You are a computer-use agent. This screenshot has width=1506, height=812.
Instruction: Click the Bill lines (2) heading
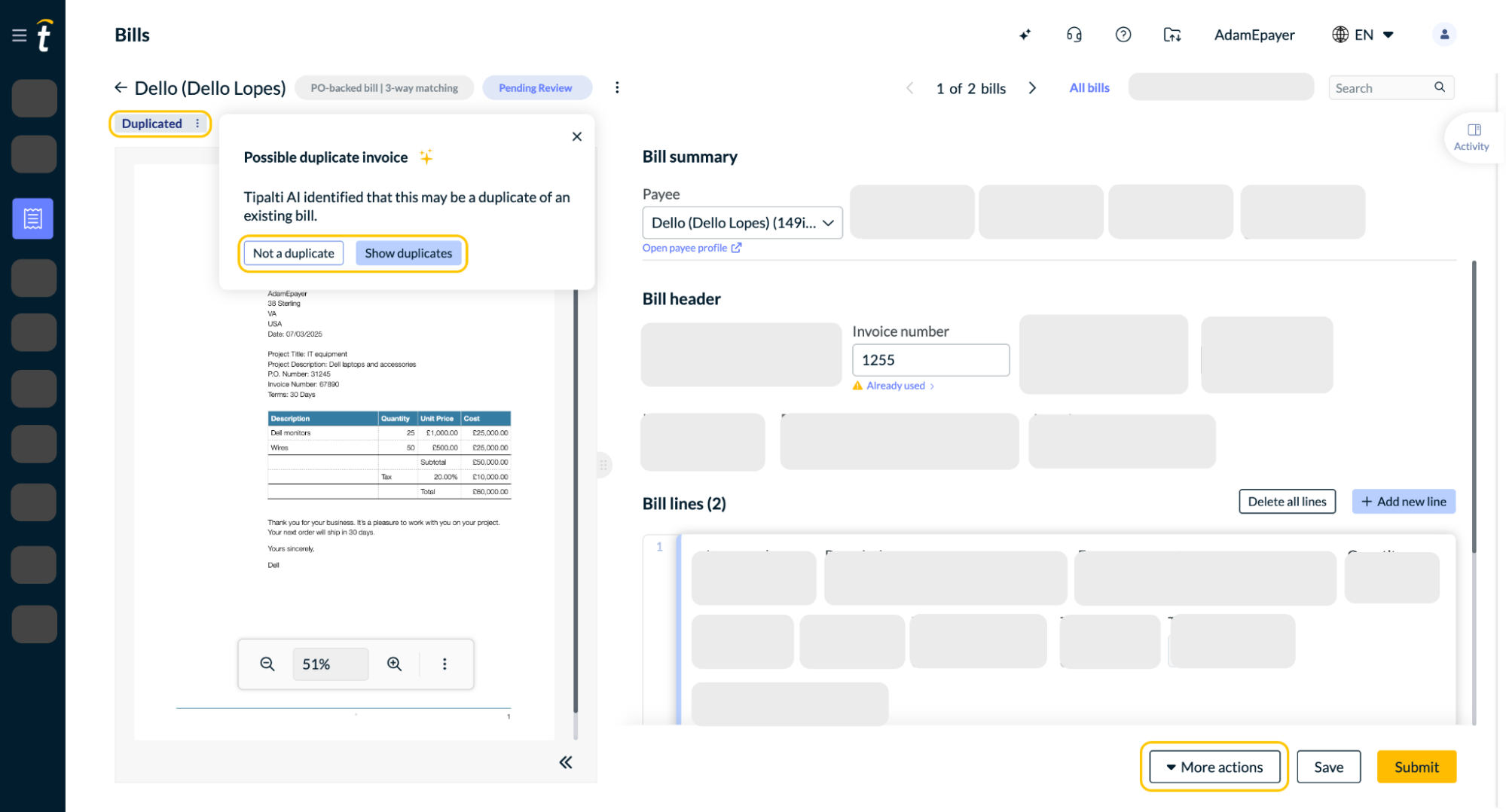click(x=684, y=504)
